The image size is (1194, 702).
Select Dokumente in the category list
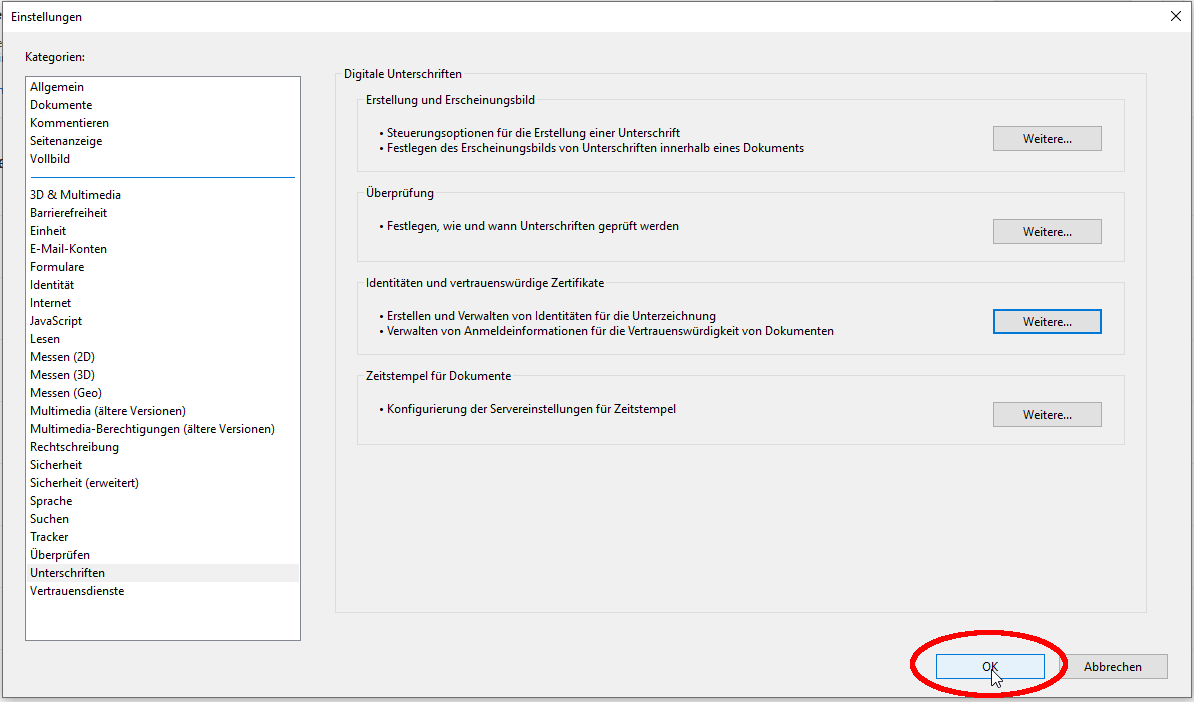[61, 105]
